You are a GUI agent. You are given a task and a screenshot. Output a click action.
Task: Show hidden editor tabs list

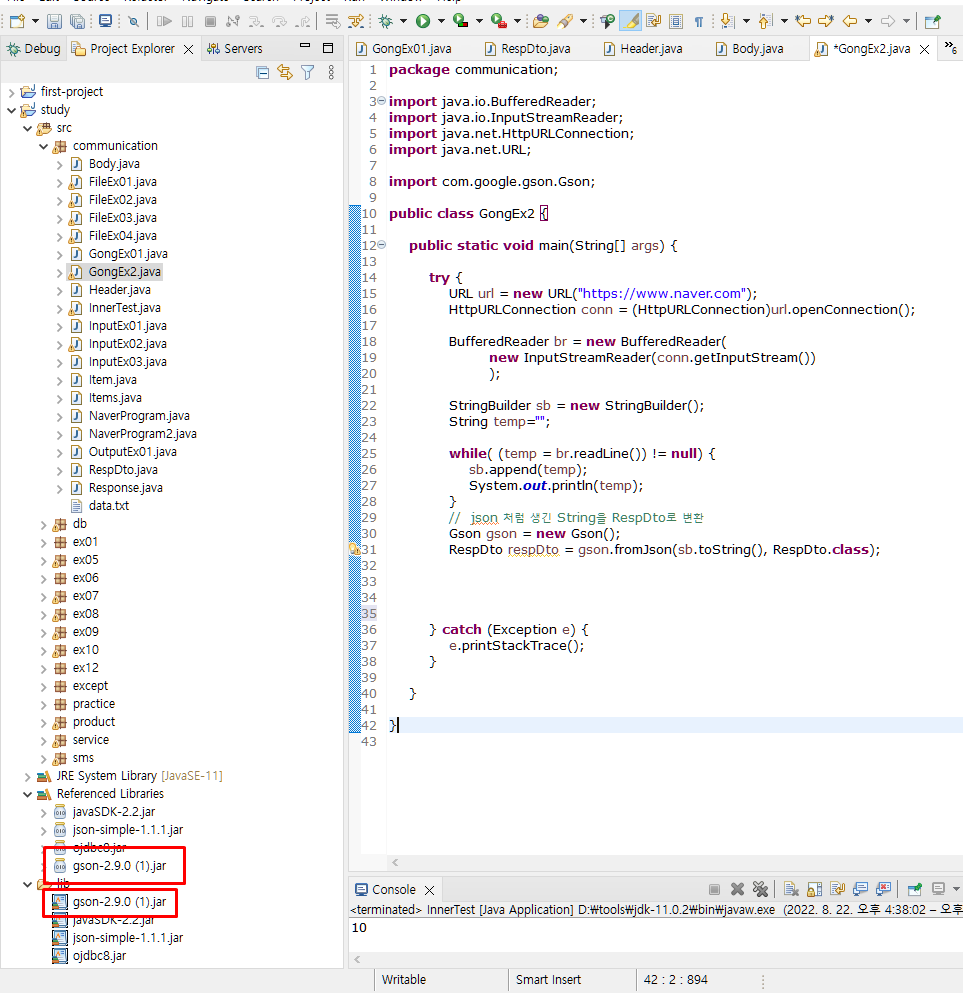950,47
